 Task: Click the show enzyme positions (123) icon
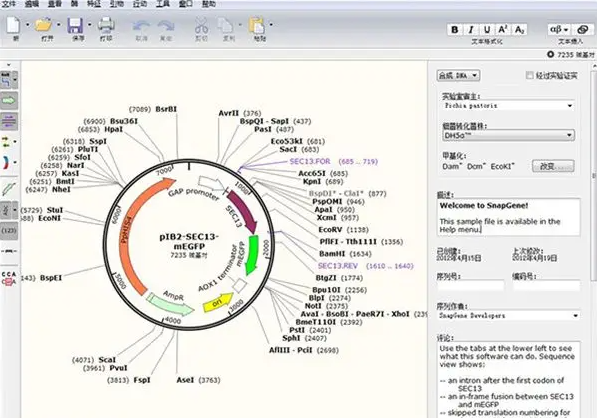pyautogui.click(x=9, y=230)
